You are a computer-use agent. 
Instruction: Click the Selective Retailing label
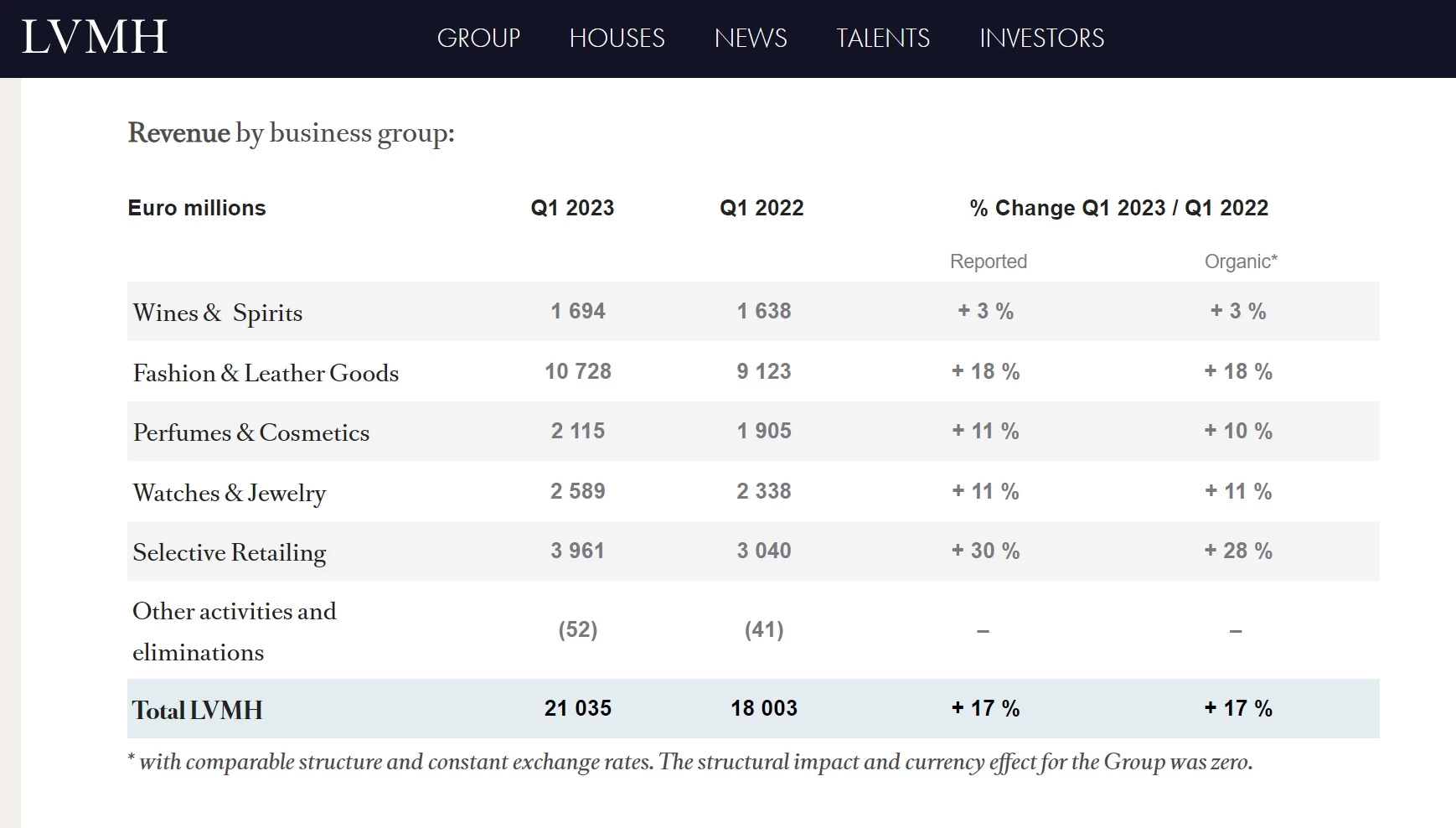[229, 551]
